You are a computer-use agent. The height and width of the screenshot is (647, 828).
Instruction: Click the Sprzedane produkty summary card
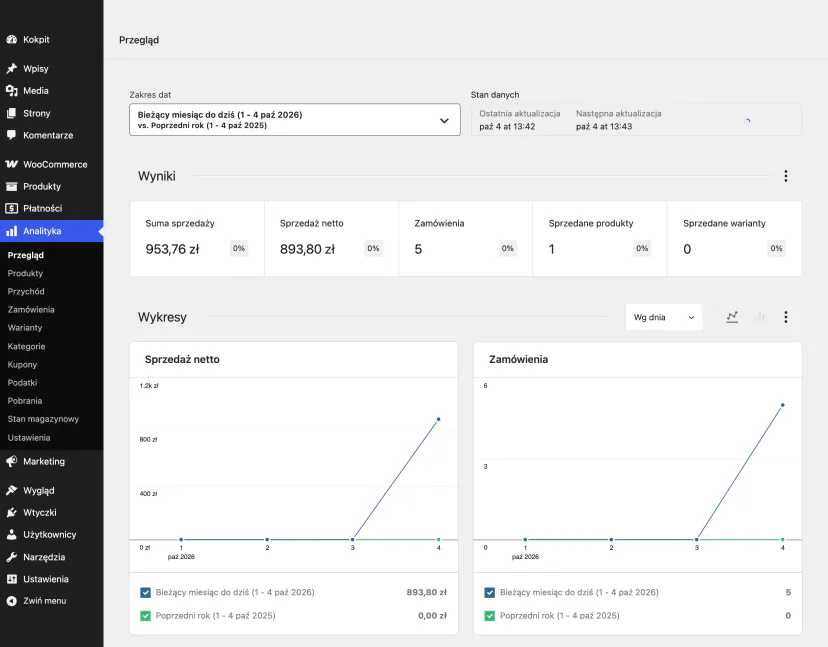pos(600,239)
